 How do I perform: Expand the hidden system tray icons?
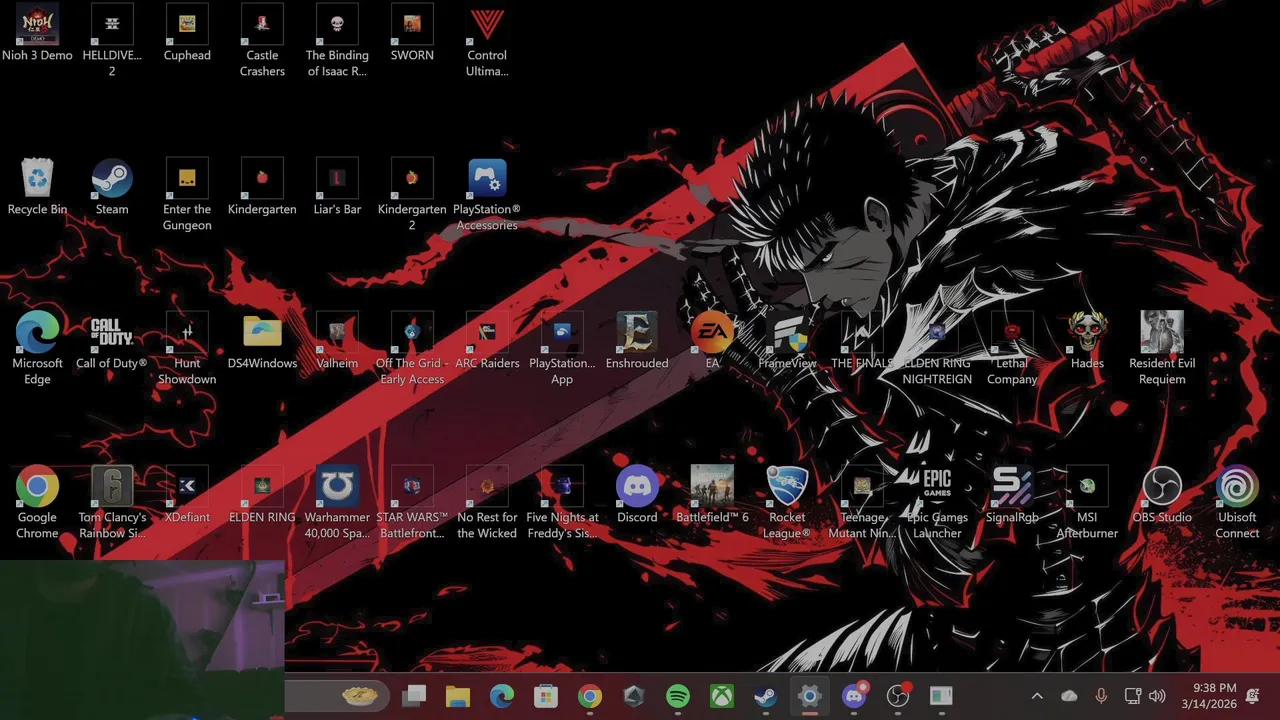click(1037, 696)
